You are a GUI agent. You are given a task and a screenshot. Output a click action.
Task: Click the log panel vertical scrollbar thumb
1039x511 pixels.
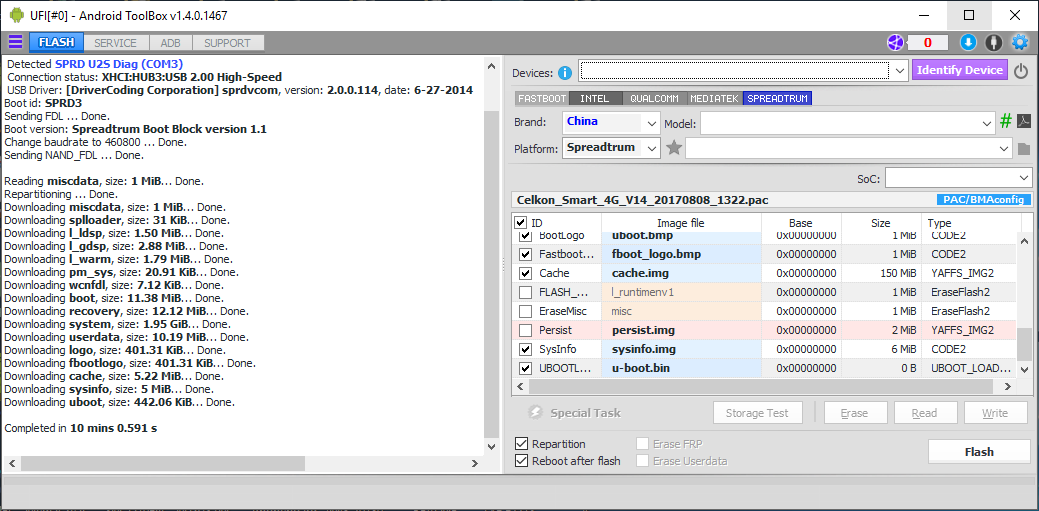pyautogui.click(x=490, y=275)
